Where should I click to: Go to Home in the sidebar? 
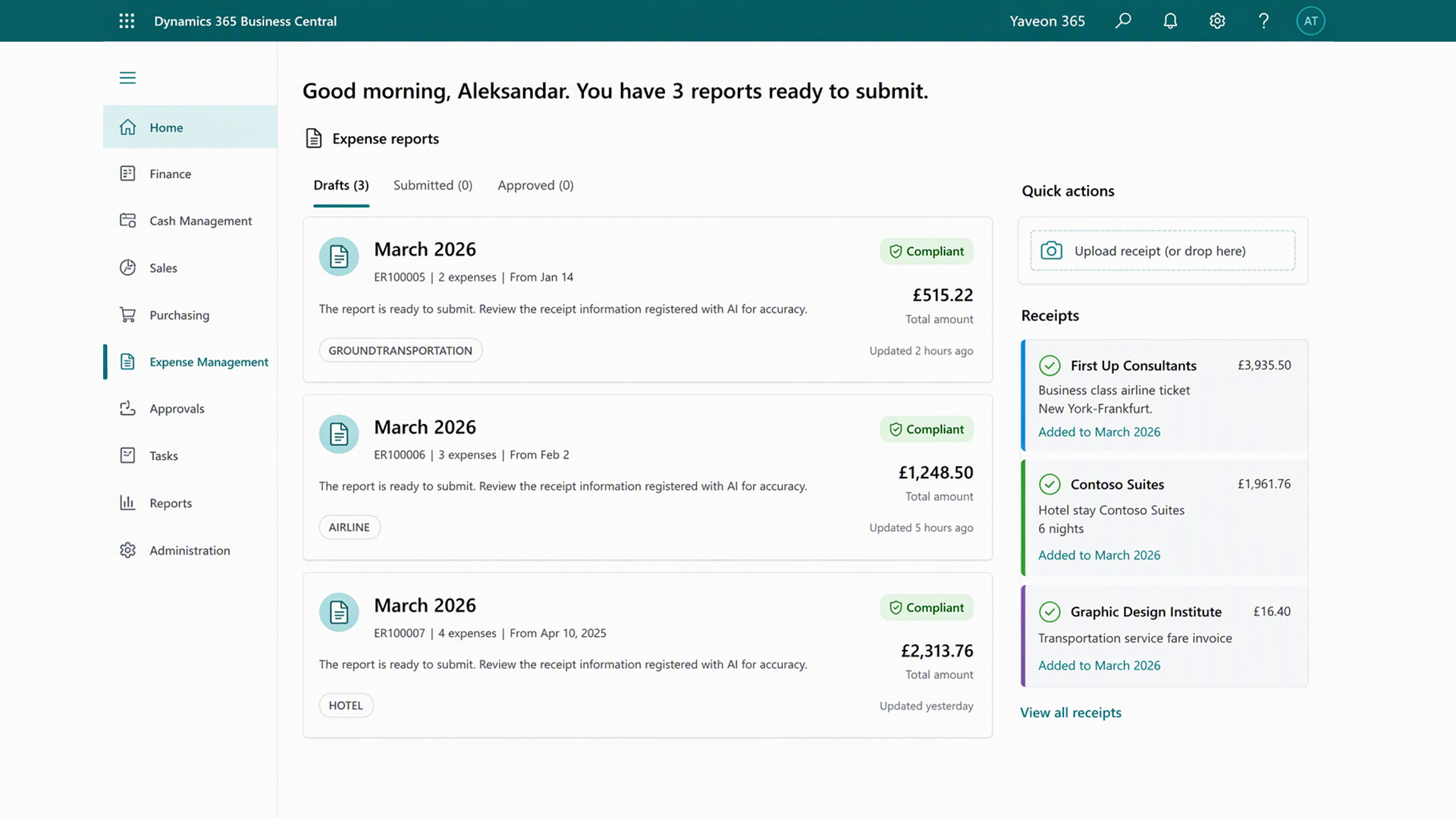[190, 127]
